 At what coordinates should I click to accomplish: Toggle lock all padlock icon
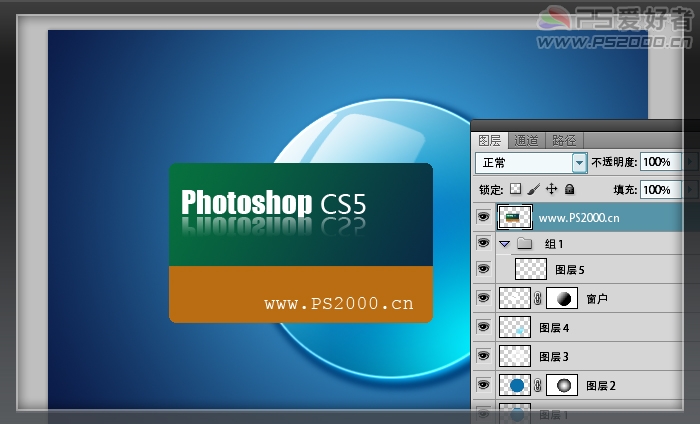(569, 189)
